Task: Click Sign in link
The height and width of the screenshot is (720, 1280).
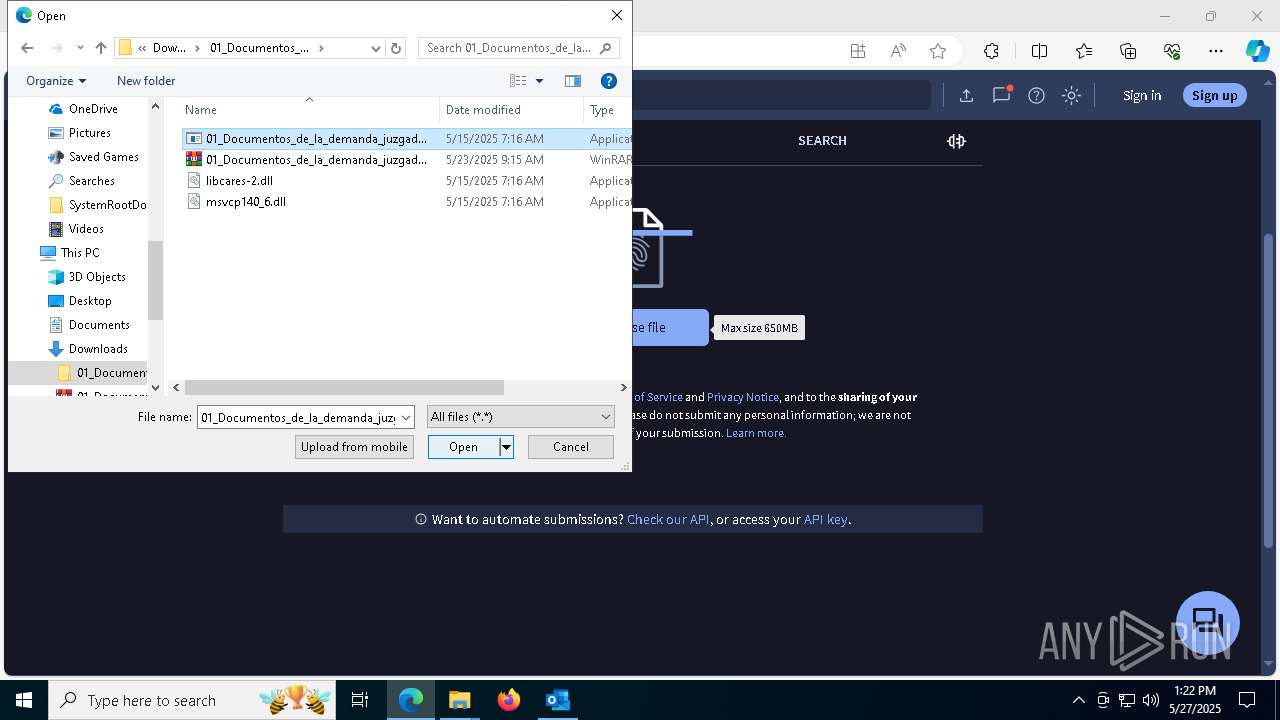Action: 1142,95
